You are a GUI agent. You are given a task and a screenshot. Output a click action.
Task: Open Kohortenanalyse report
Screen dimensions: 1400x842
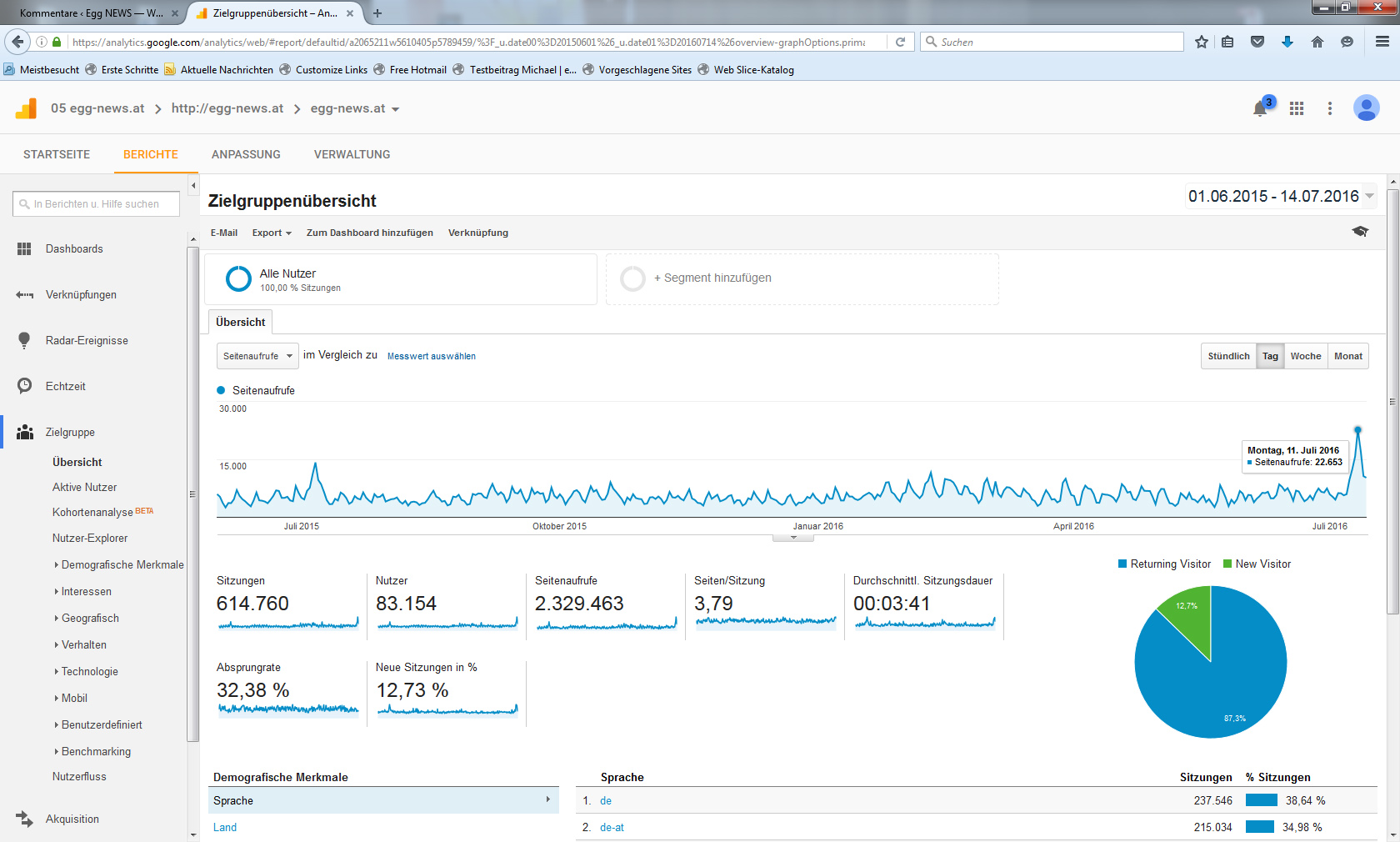click(x=92, y=512)
